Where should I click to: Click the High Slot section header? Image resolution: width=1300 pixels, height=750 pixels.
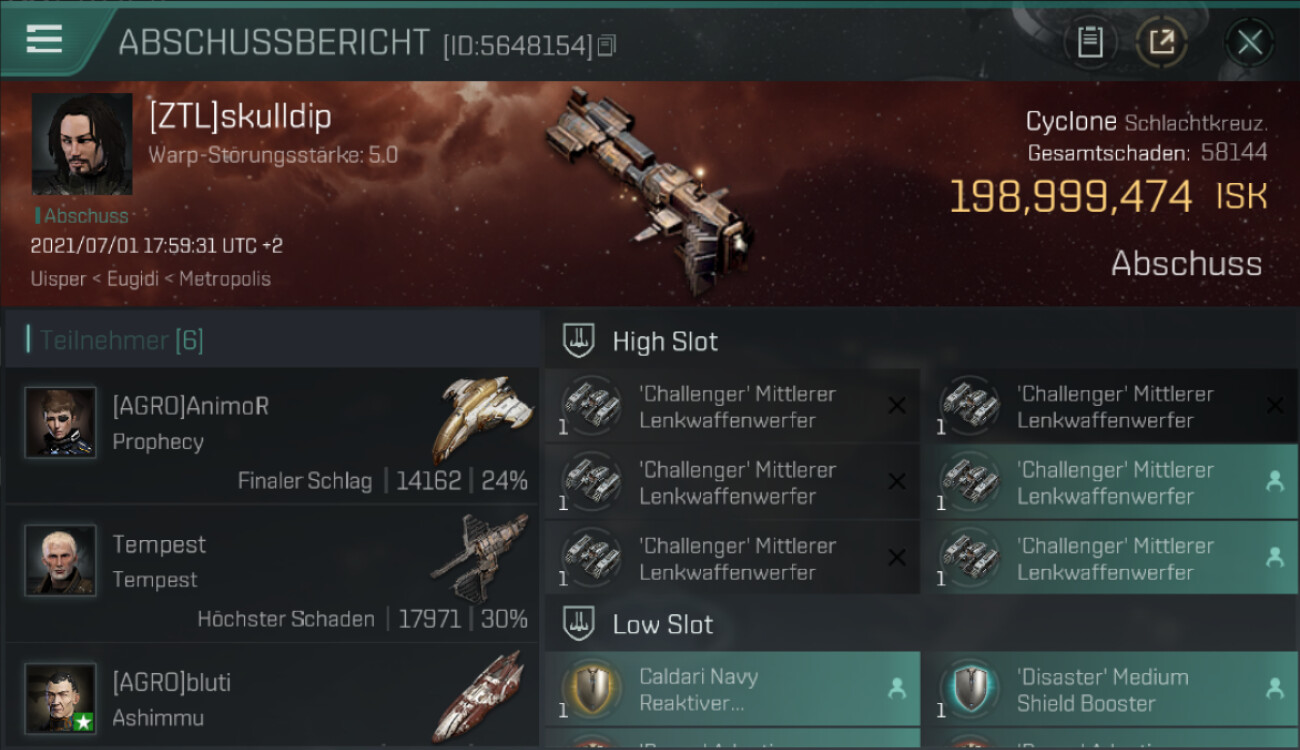922,341
